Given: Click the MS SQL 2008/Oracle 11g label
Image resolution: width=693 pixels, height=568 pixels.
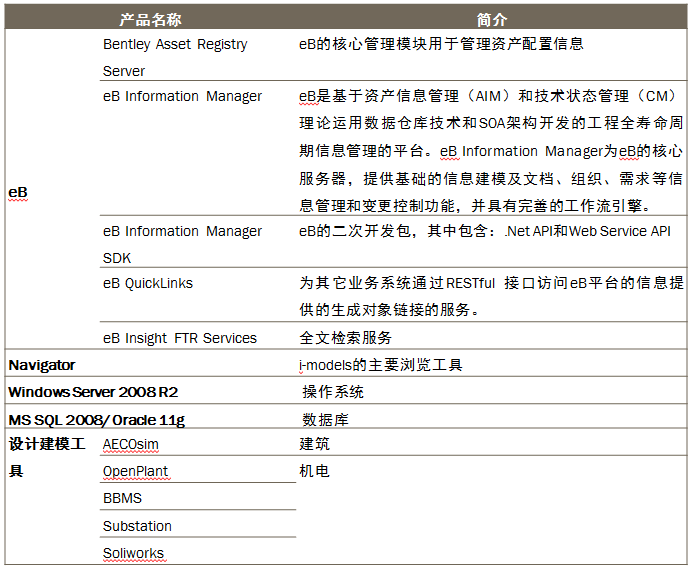Looking at the screenshot, I should coord(97,419).
